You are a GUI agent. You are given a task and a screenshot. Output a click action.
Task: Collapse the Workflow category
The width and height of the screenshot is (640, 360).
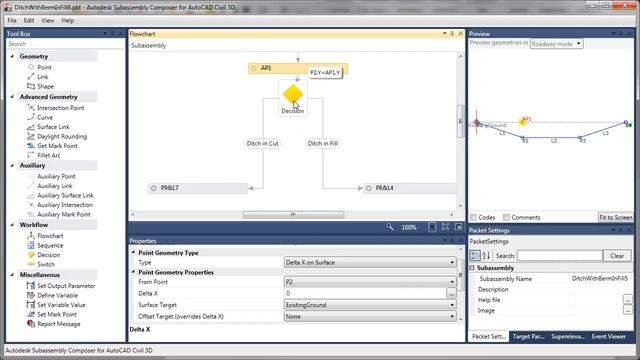[x=12, y=225]
